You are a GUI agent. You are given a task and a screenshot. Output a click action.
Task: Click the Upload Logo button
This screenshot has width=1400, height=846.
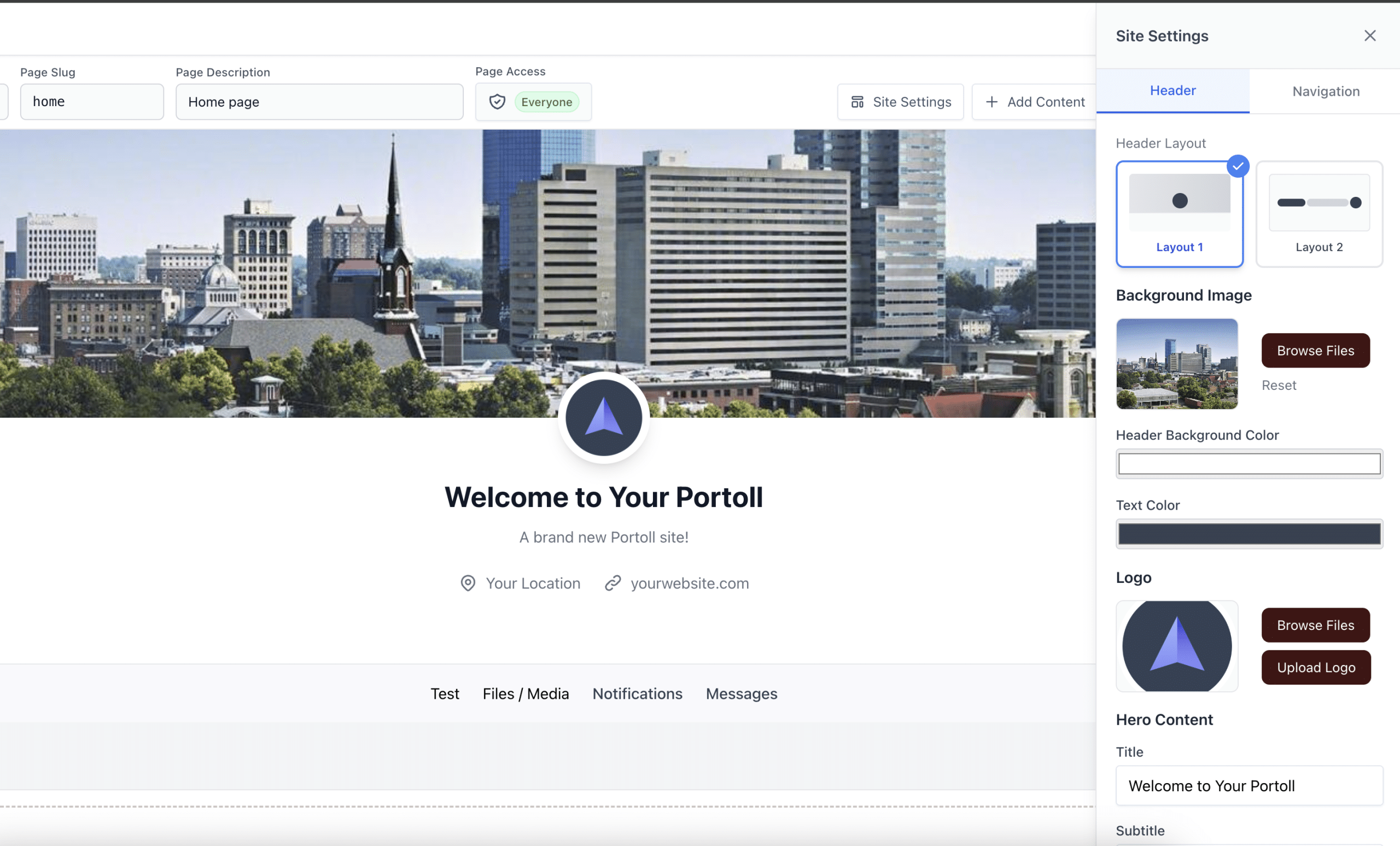(1316, 668)
